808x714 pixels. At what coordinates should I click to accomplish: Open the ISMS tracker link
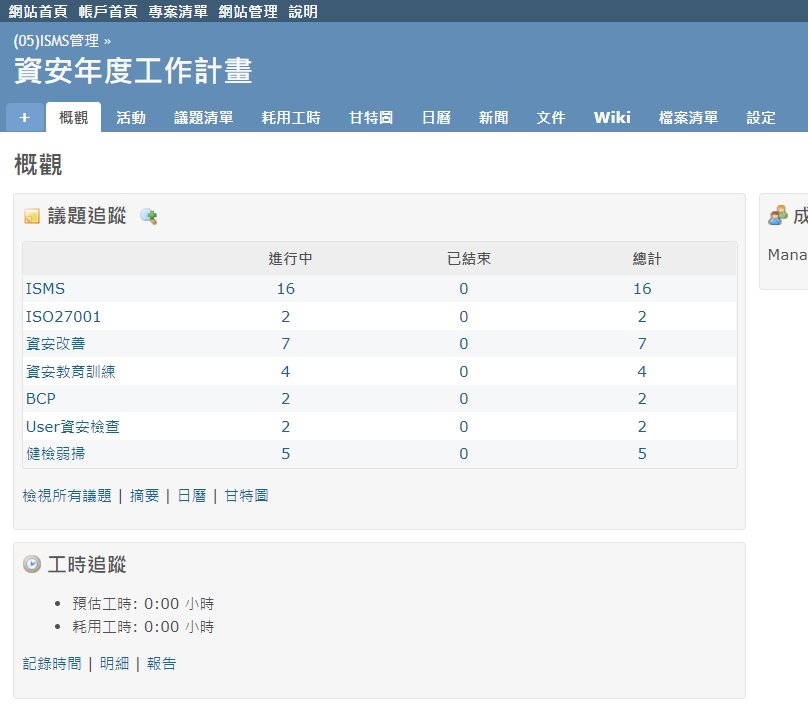tap(45, 288)
